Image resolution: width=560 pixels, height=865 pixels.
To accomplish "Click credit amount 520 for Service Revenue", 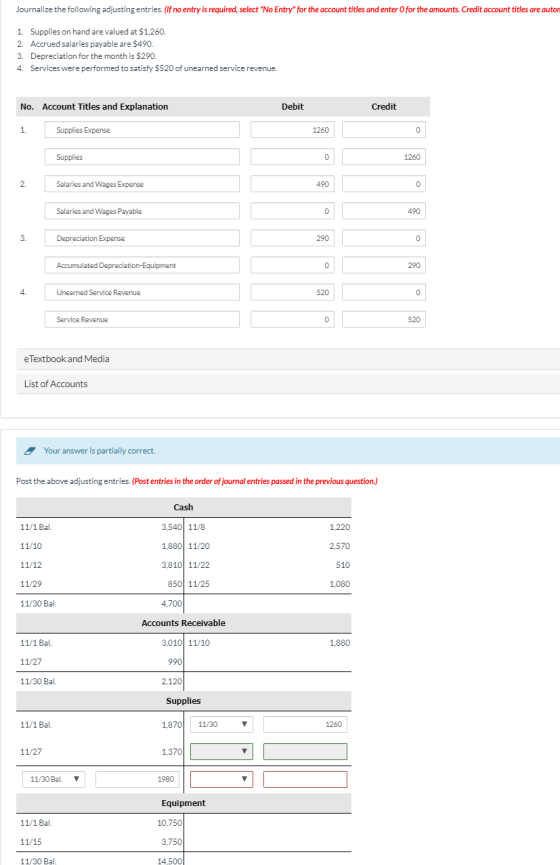I will click(383, 319).
